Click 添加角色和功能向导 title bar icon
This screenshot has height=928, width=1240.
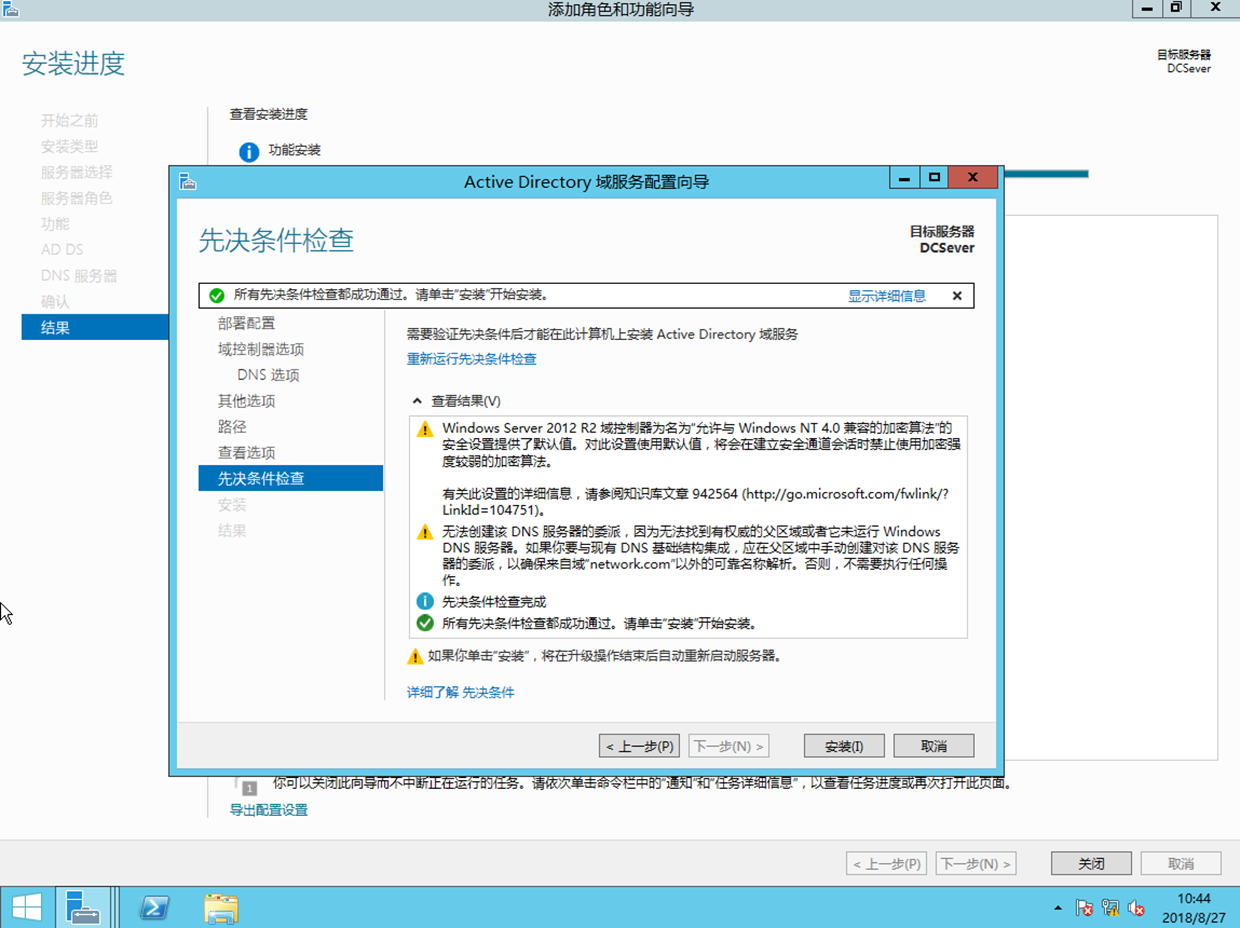click(11, 9)
